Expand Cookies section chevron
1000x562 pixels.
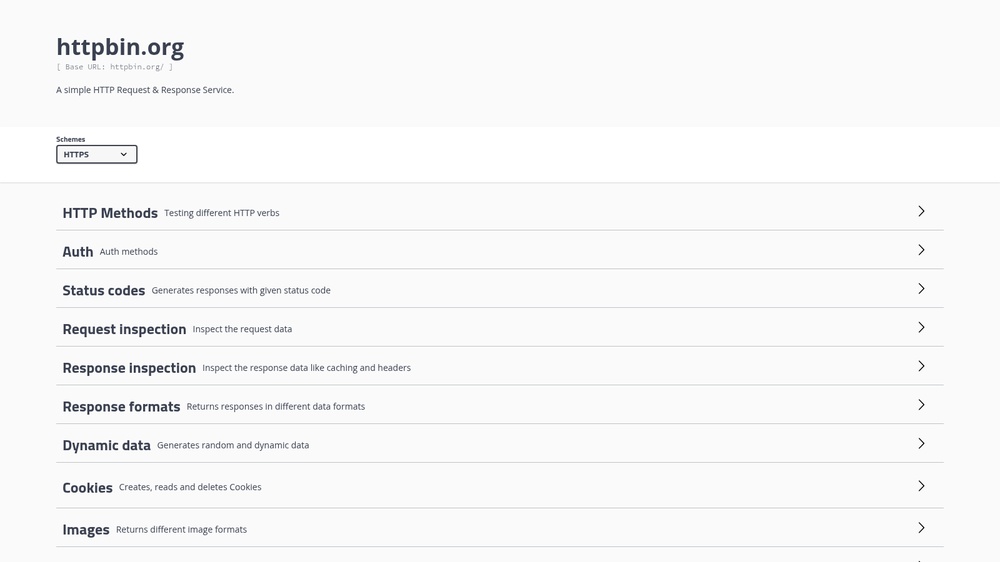click(921, 486)
